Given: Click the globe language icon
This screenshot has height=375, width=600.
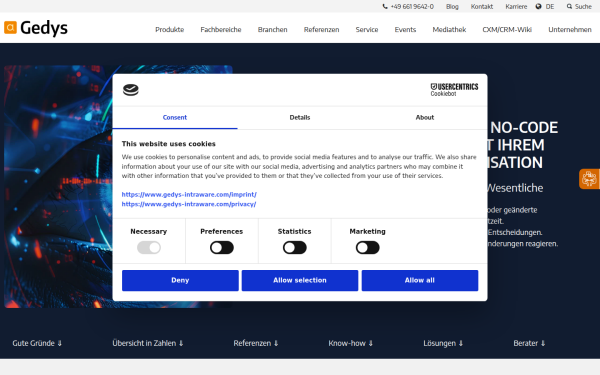Looking at the screenshot, I should [538, 7].
